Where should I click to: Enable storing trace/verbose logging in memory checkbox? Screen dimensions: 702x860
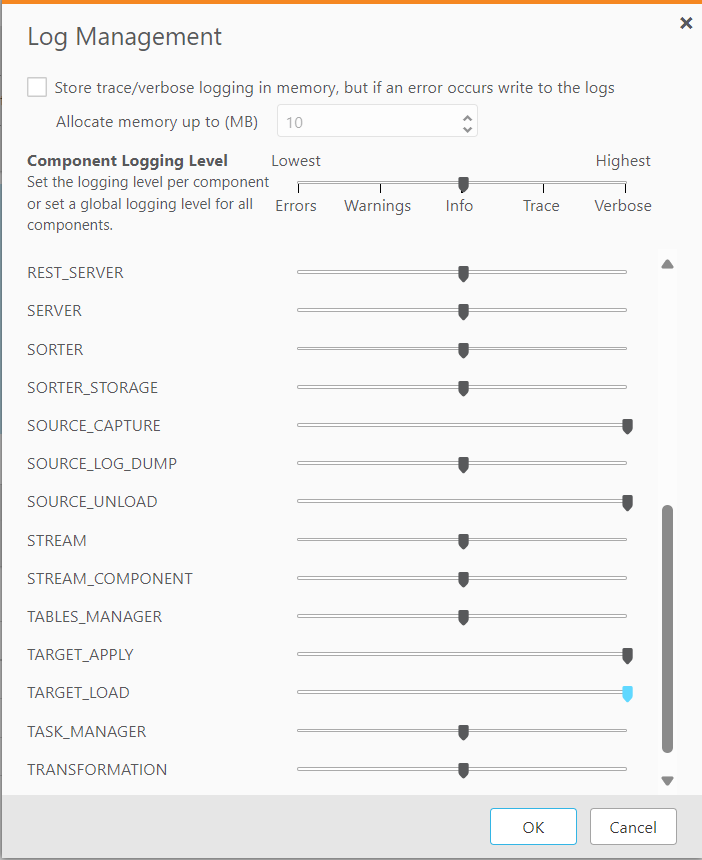(37, 87)
